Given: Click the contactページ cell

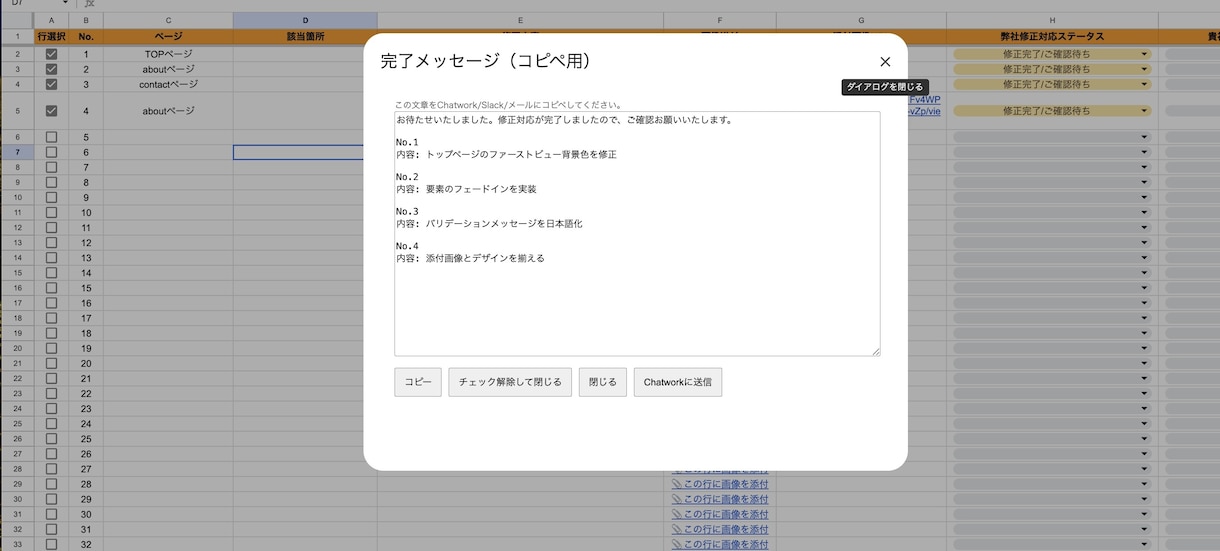Looking at the screenshot, I should tap(168, 84).
